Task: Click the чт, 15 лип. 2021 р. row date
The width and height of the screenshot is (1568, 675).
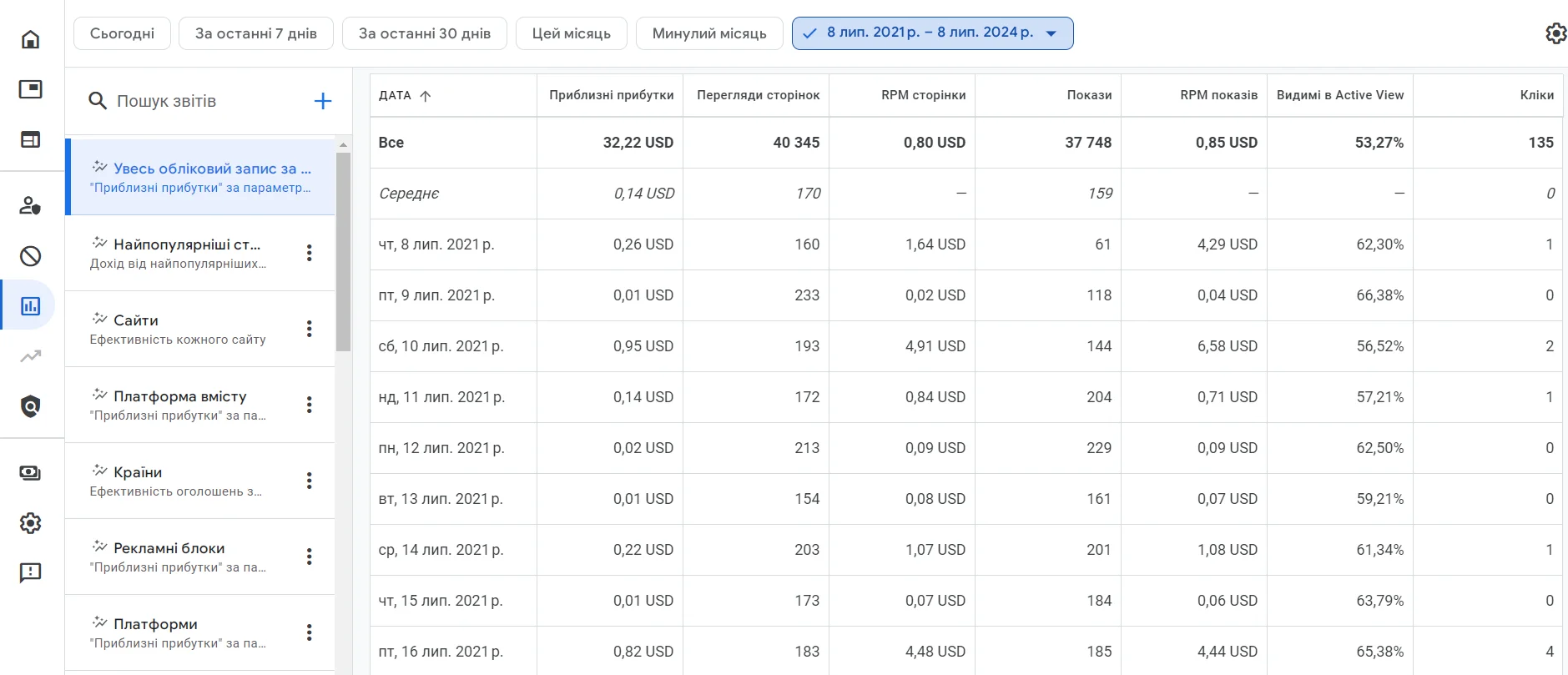Action: tap(441, 601)
